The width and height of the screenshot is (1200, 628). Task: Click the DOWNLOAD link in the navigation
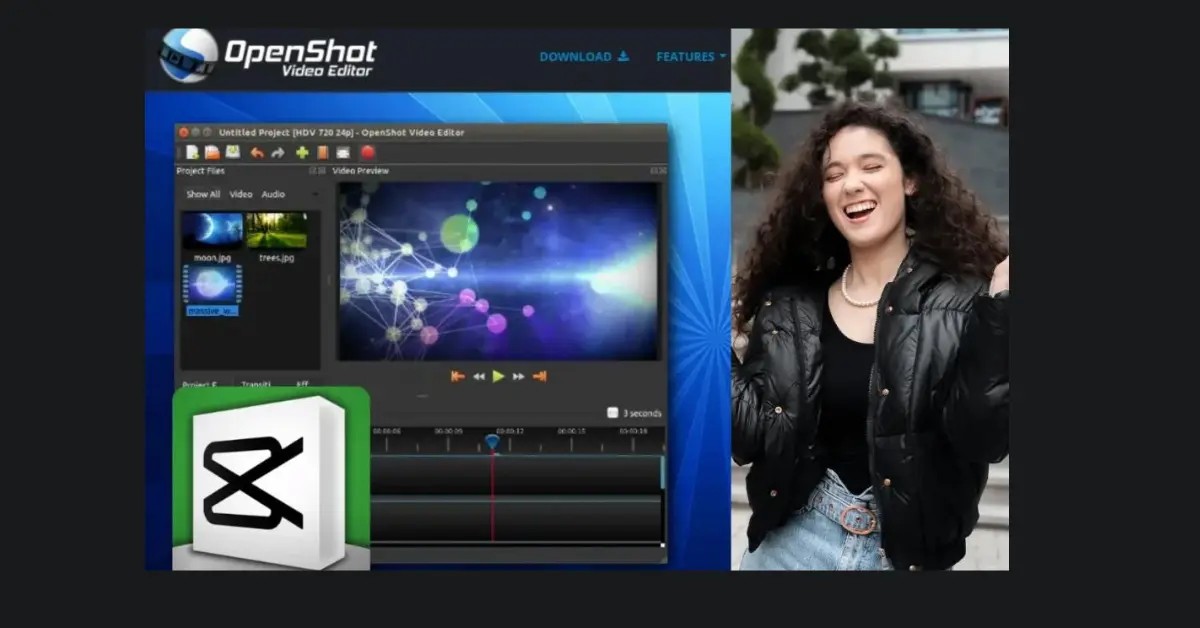click(576, 57)
